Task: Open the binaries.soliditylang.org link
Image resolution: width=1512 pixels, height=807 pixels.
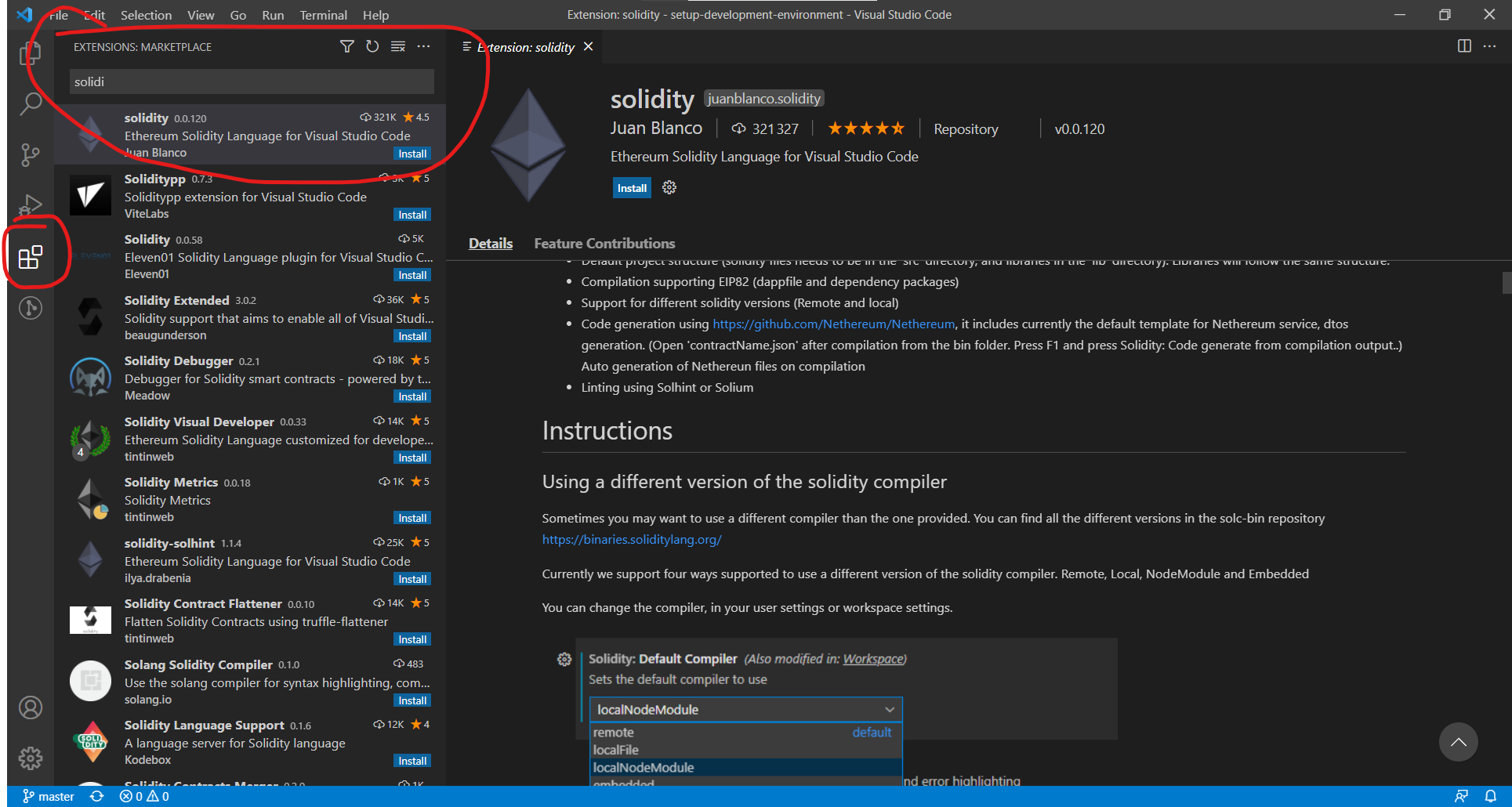Action: pyautogui.click(x=632, y=539)
